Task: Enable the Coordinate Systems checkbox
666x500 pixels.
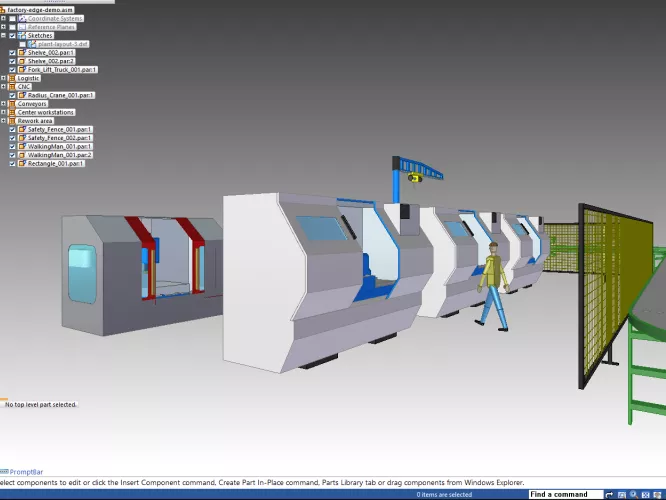Action: 12,19
